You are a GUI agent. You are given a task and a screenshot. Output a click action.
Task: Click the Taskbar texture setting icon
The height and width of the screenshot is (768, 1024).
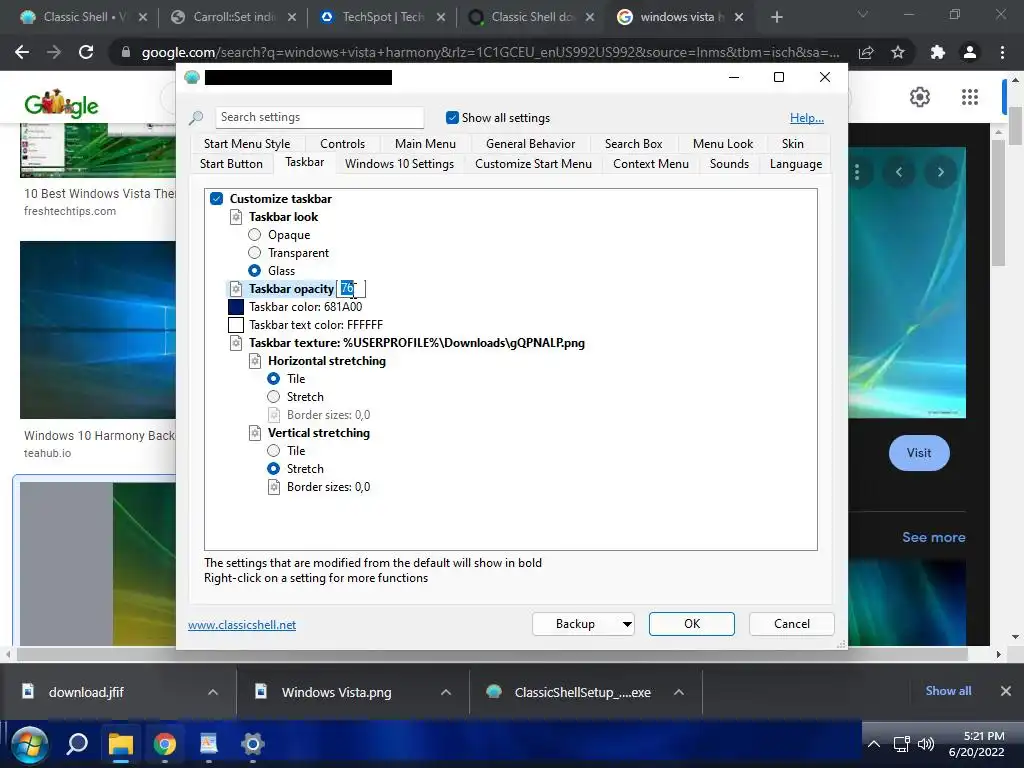click(x=236, y=343)
